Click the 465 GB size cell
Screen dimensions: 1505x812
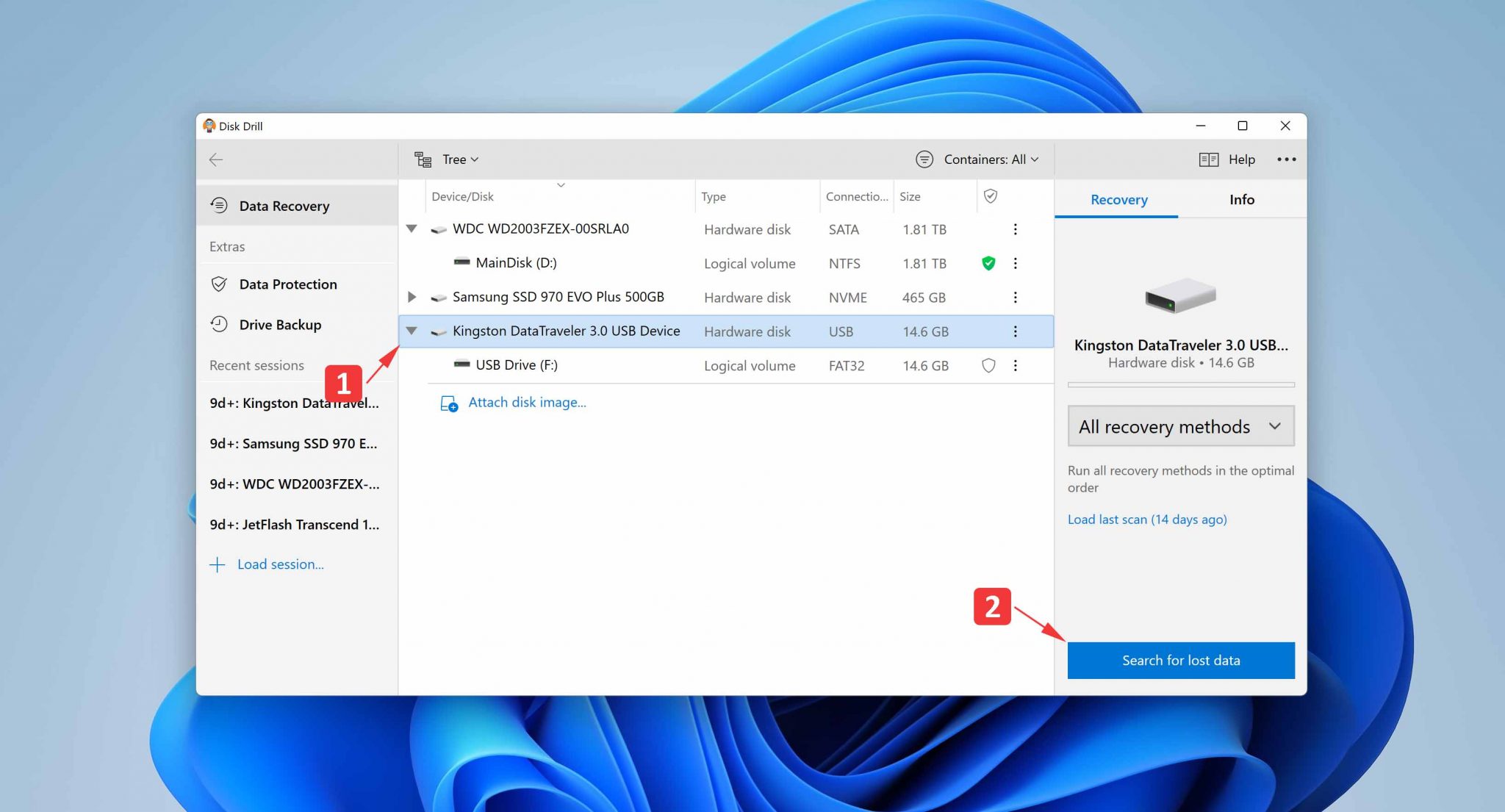[924, 298]
